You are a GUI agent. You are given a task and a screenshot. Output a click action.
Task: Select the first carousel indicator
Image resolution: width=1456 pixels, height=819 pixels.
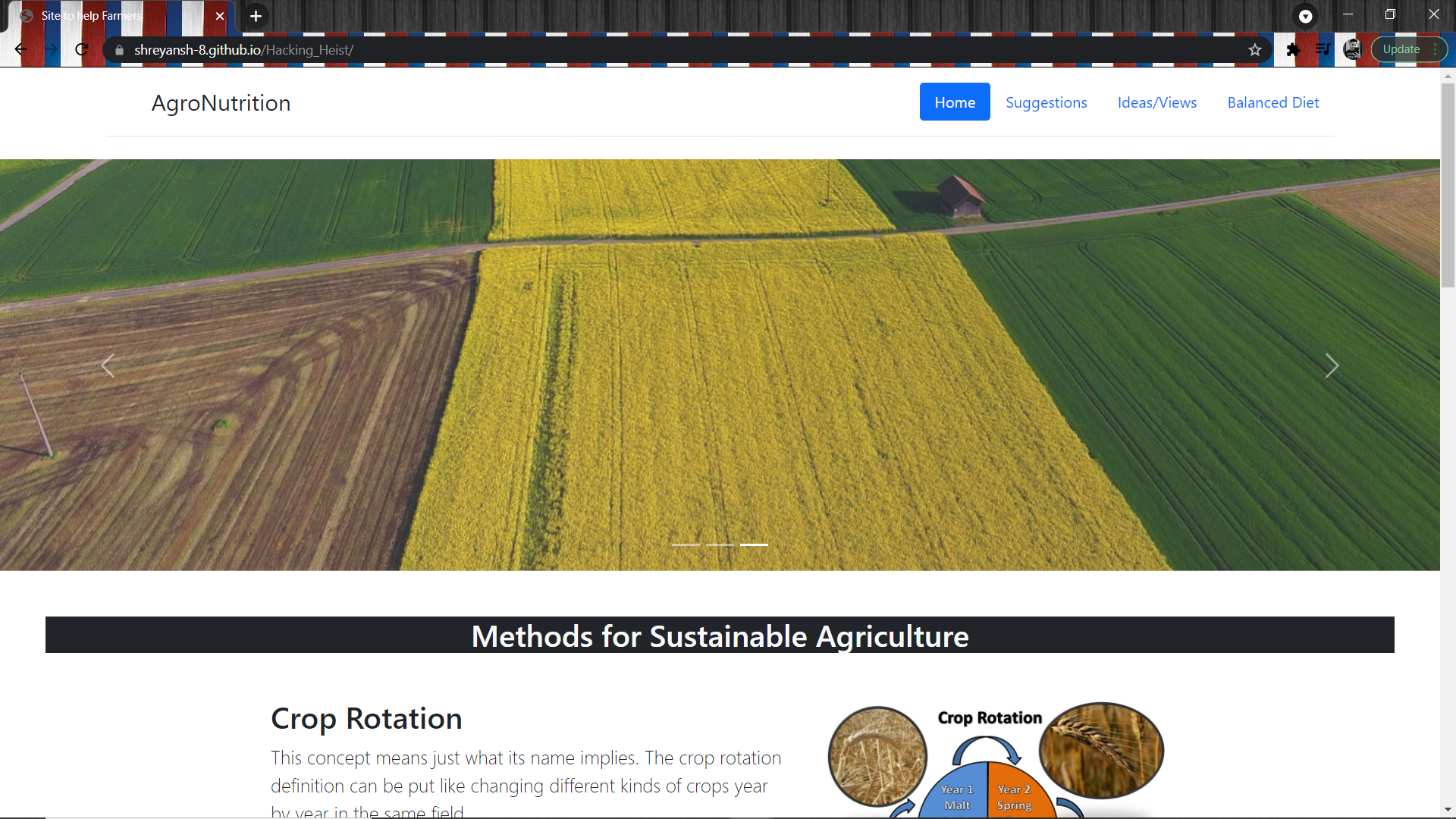tap(686, 544)
